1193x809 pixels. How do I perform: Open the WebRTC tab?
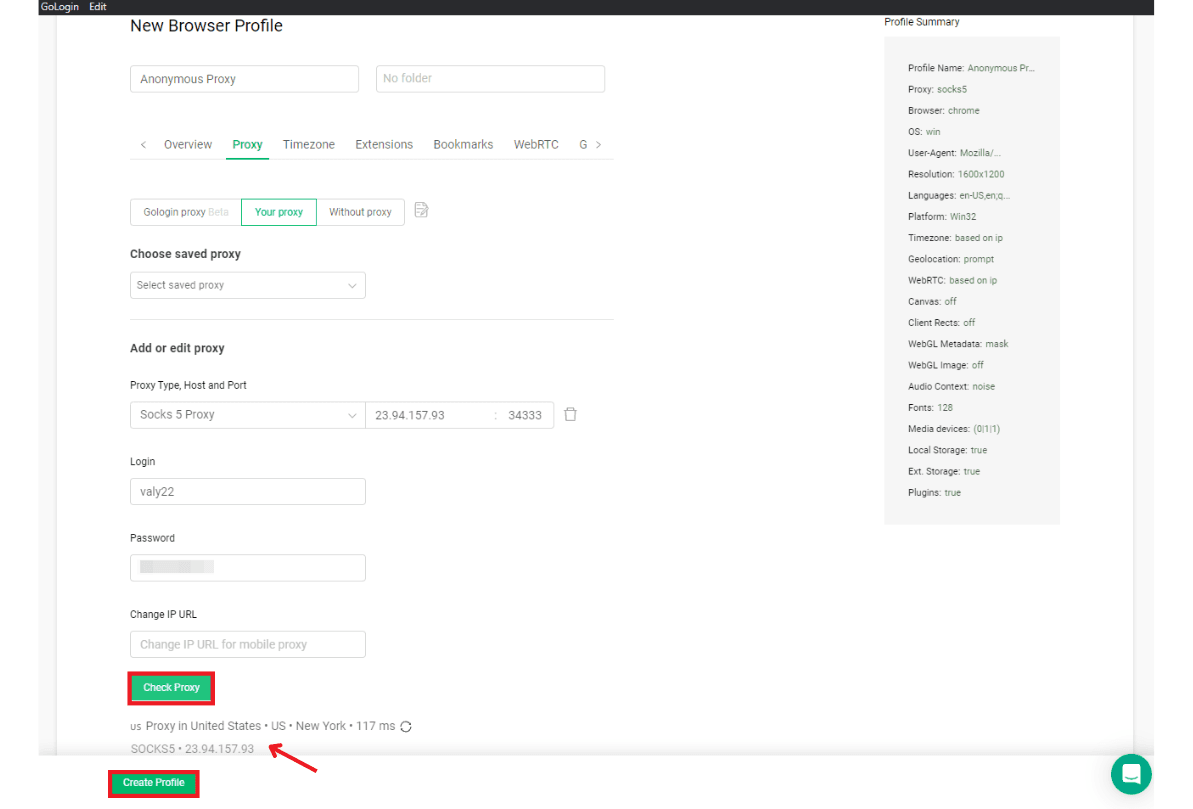coord(536,144)
